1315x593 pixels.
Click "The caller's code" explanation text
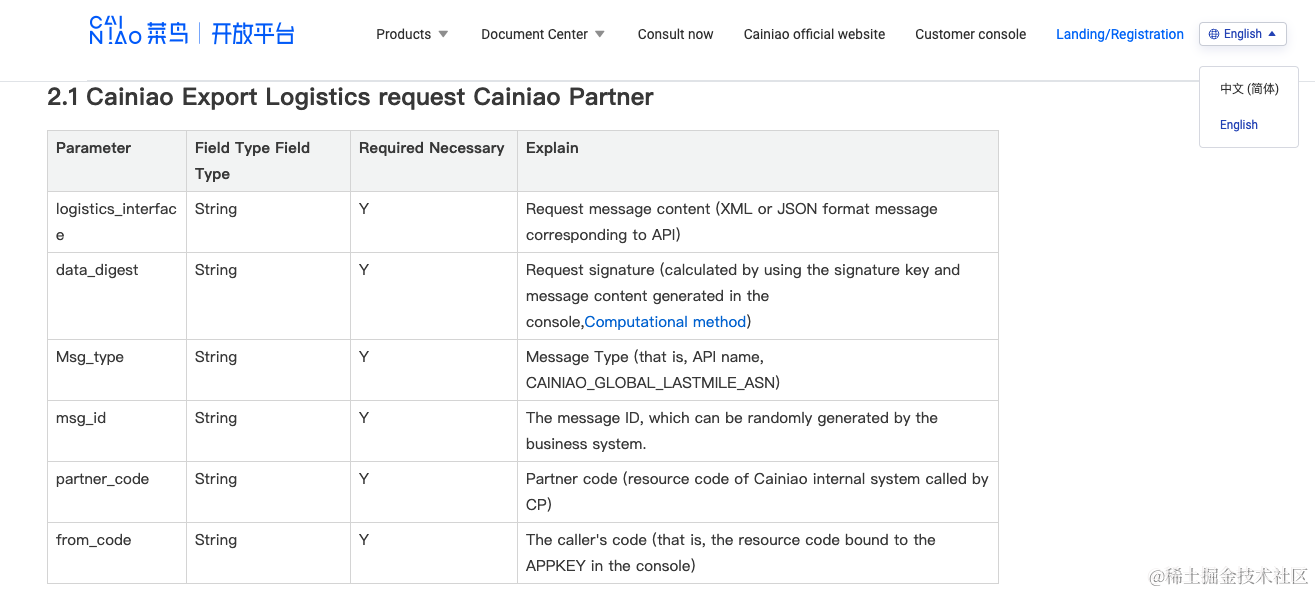pyautogui.click(x=731, y=553)
